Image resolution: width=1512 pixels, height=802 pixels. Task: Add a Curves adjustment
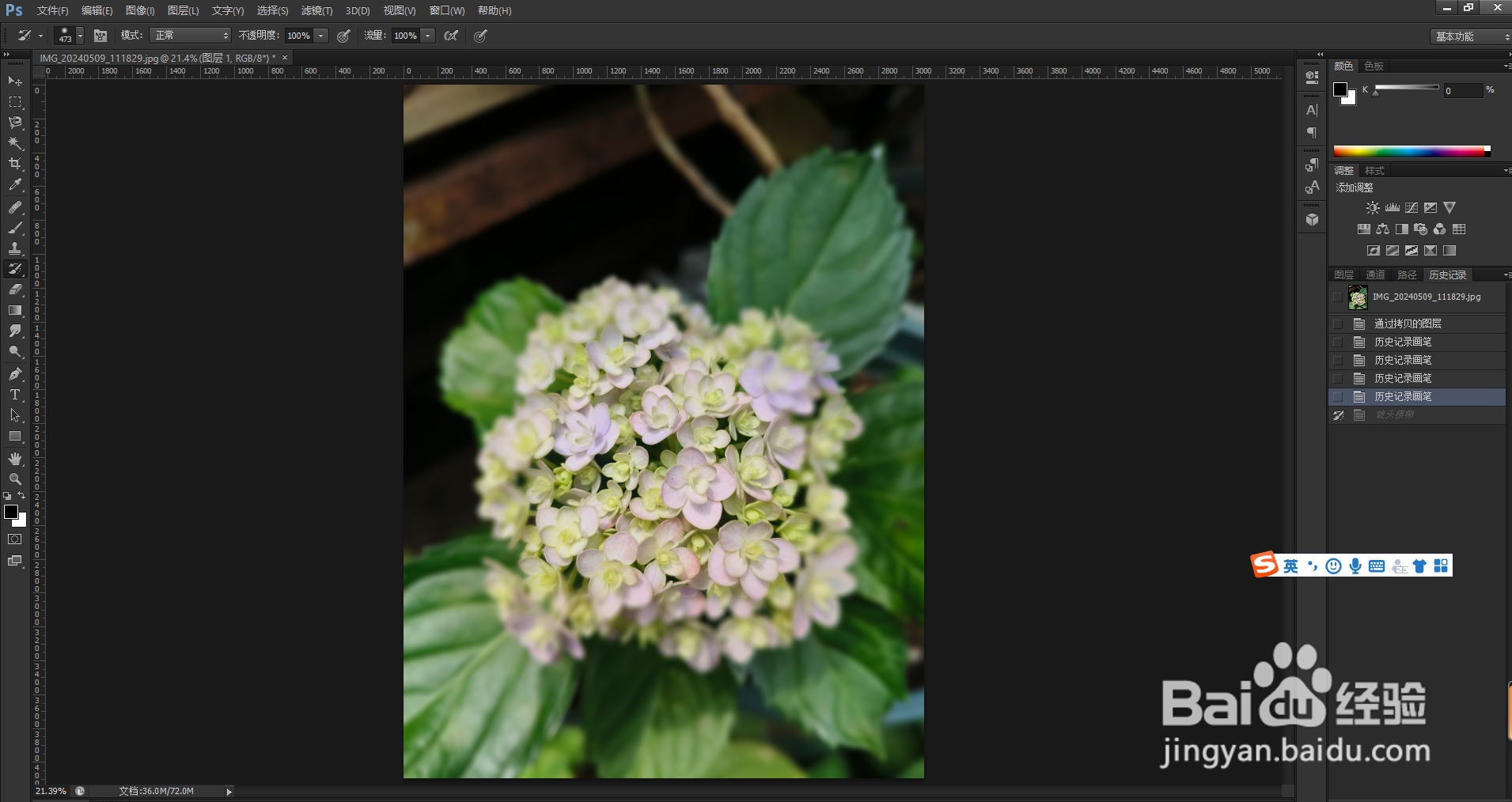1412,208
